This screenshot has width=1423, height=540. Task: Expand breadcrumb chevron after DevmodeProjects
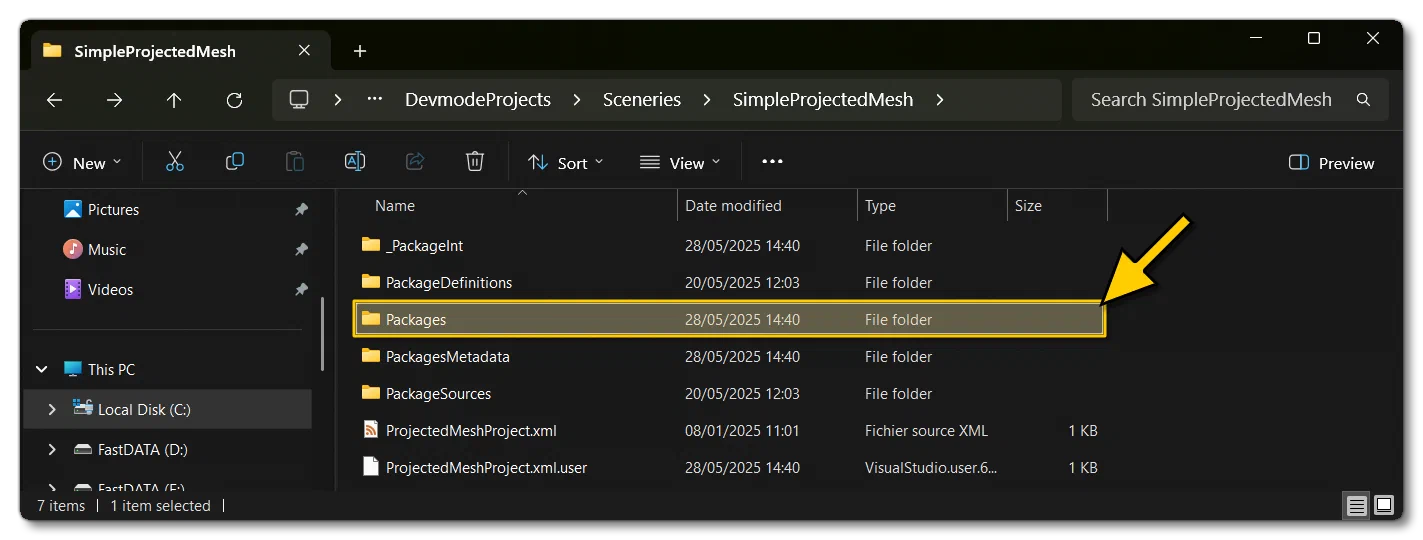pos(577,100)
